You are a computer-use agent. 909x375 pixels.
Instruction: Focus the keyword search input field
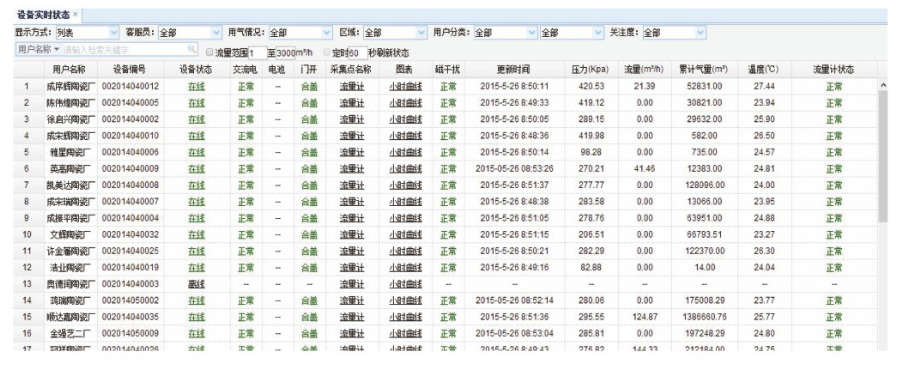tap(124, 50)
